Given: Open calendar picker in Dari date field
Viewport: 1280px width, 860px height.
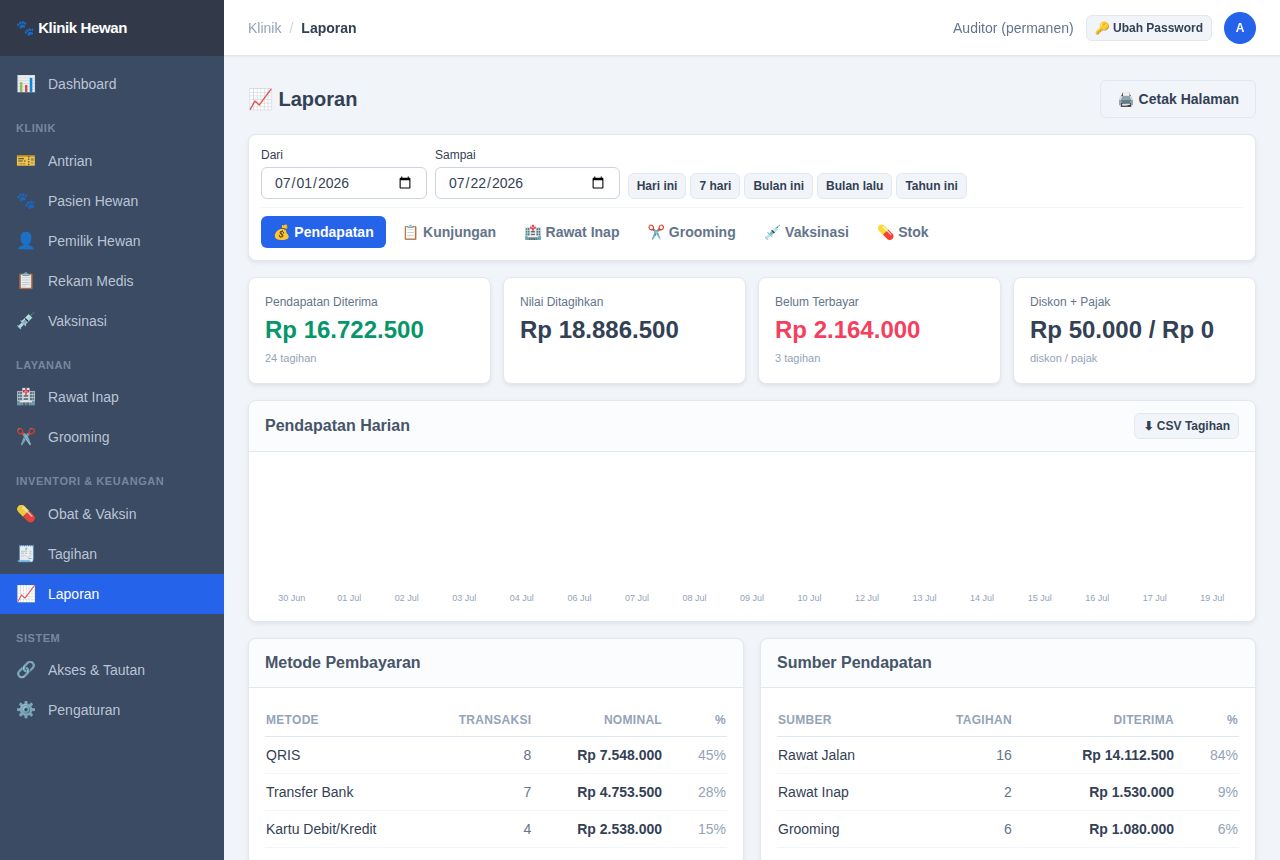Looking at the screenshot, I should (x=405, y=183).
